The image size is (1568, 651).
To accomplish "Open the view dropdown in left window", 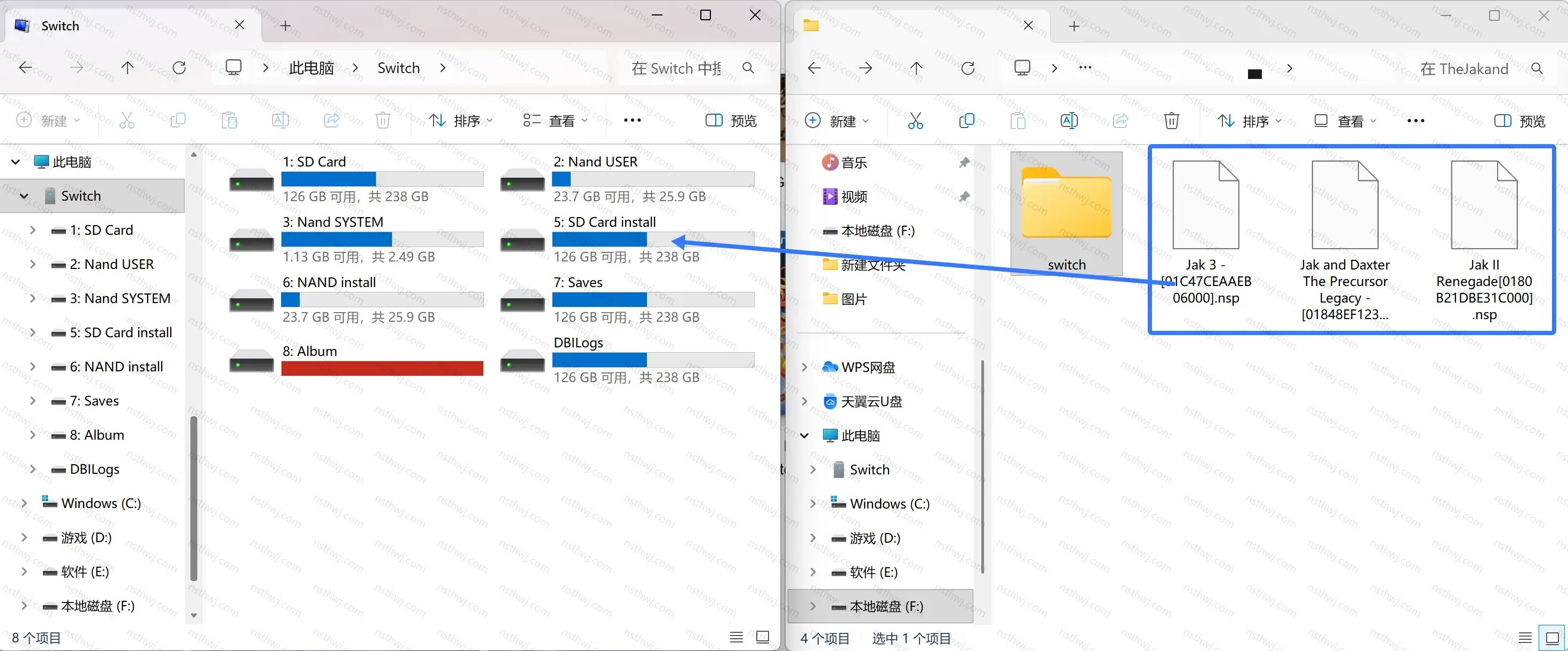I will (x=555, y=121).
